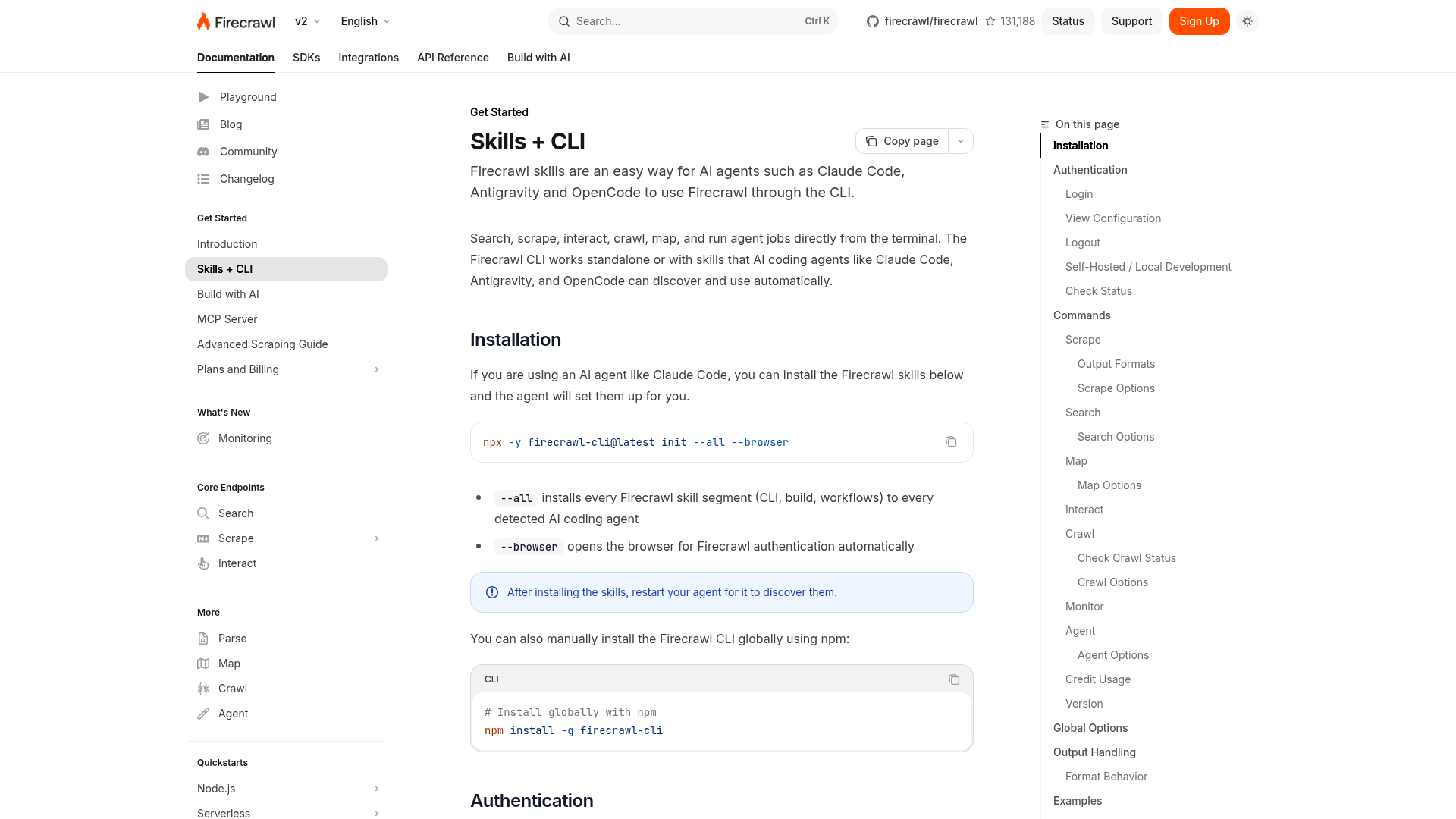Jump to Check Crawl Status section
This screenshot has width=1456, height=819.
pos(1126,558)
